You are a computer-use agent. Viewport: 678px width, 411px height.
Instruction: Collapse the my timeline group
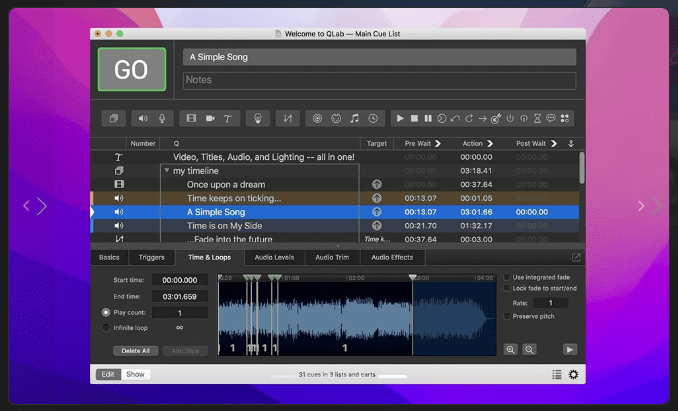[x=166, y=171]
